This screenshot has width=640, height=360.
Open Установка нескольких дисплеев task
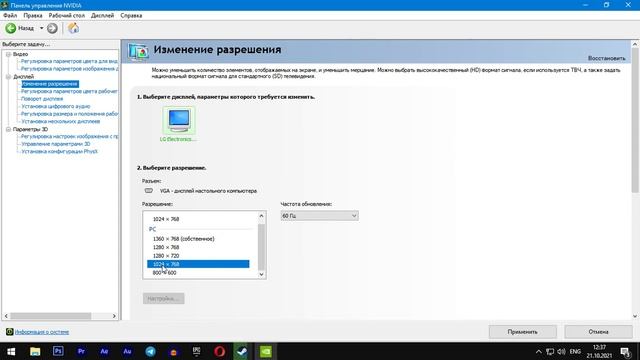(x=60, y=121)
